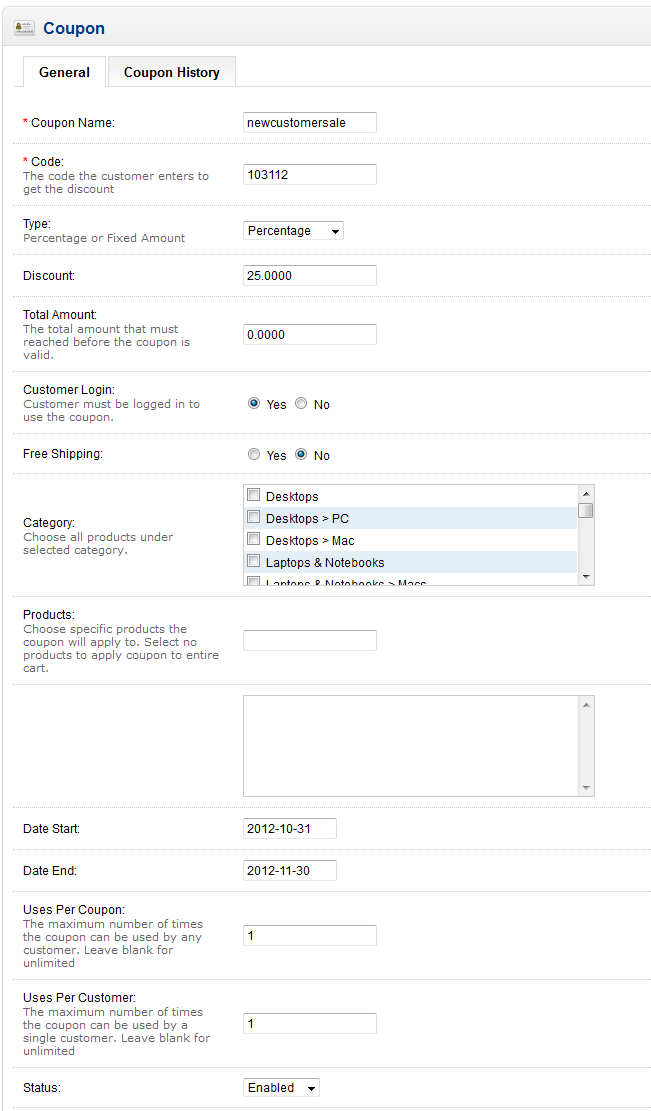The height and width of the screenshot is (1111, 651).
Task: Click the Coupon header icon
Action: click(25, 28)
